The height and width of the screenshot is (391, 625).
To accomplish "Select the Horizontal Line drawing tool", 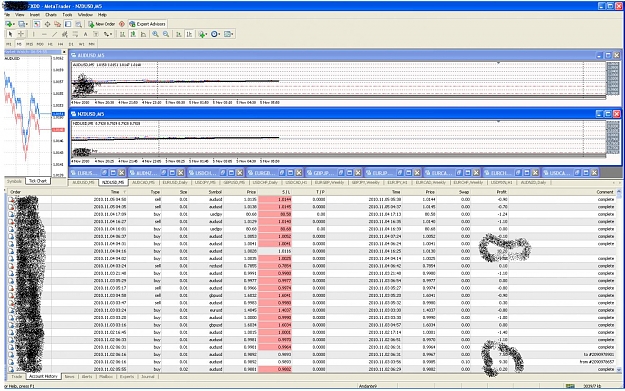I will [44, 34].
